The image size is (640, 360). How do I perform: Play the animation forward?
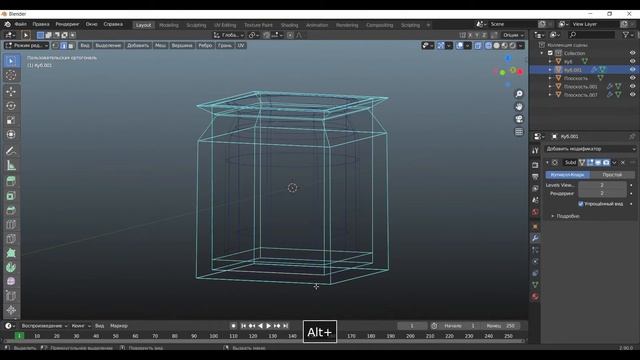coord(268,326)
